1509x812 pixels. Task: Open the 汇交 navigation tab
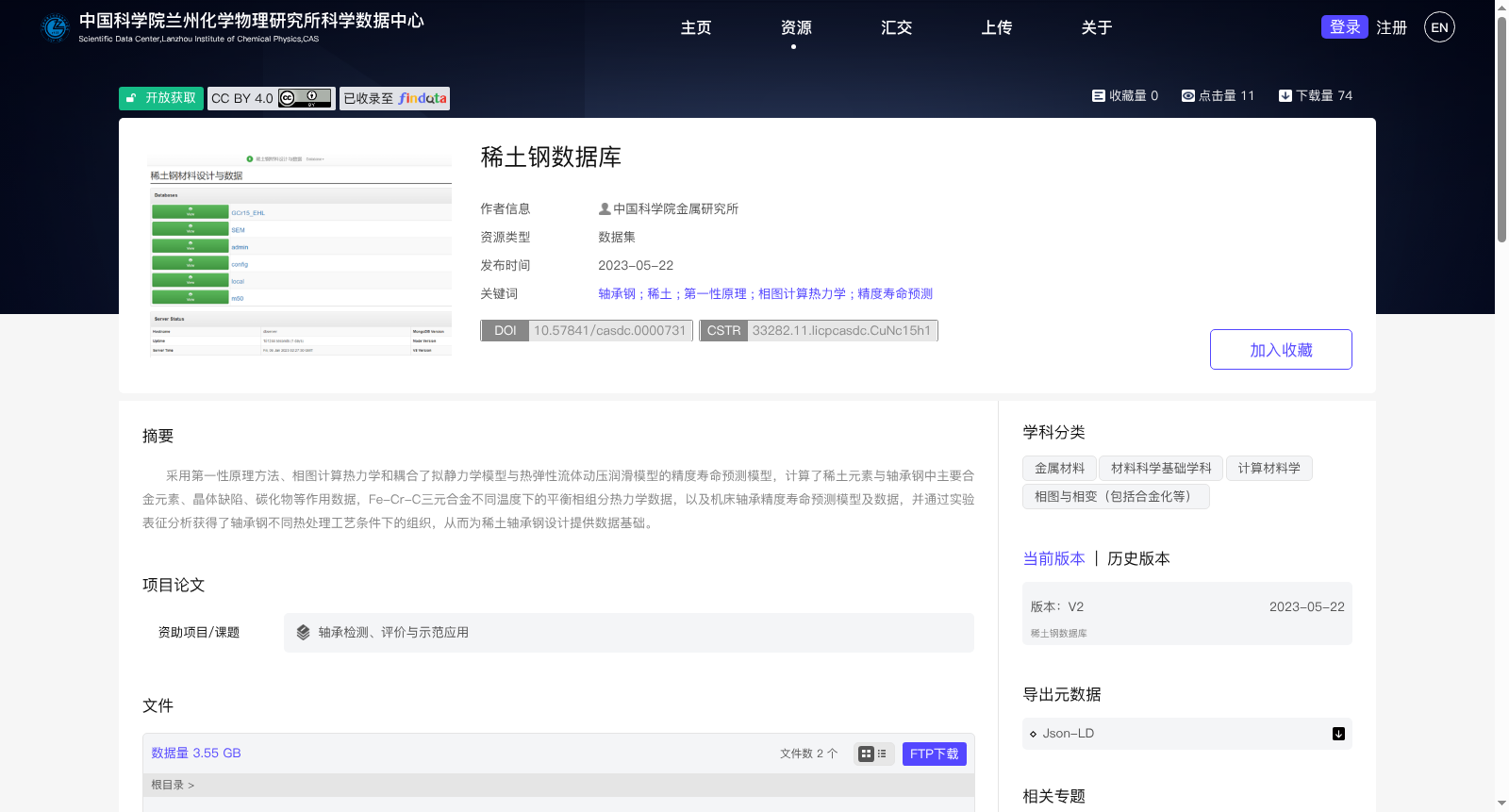pyautogui.click(x=896, y=27)
